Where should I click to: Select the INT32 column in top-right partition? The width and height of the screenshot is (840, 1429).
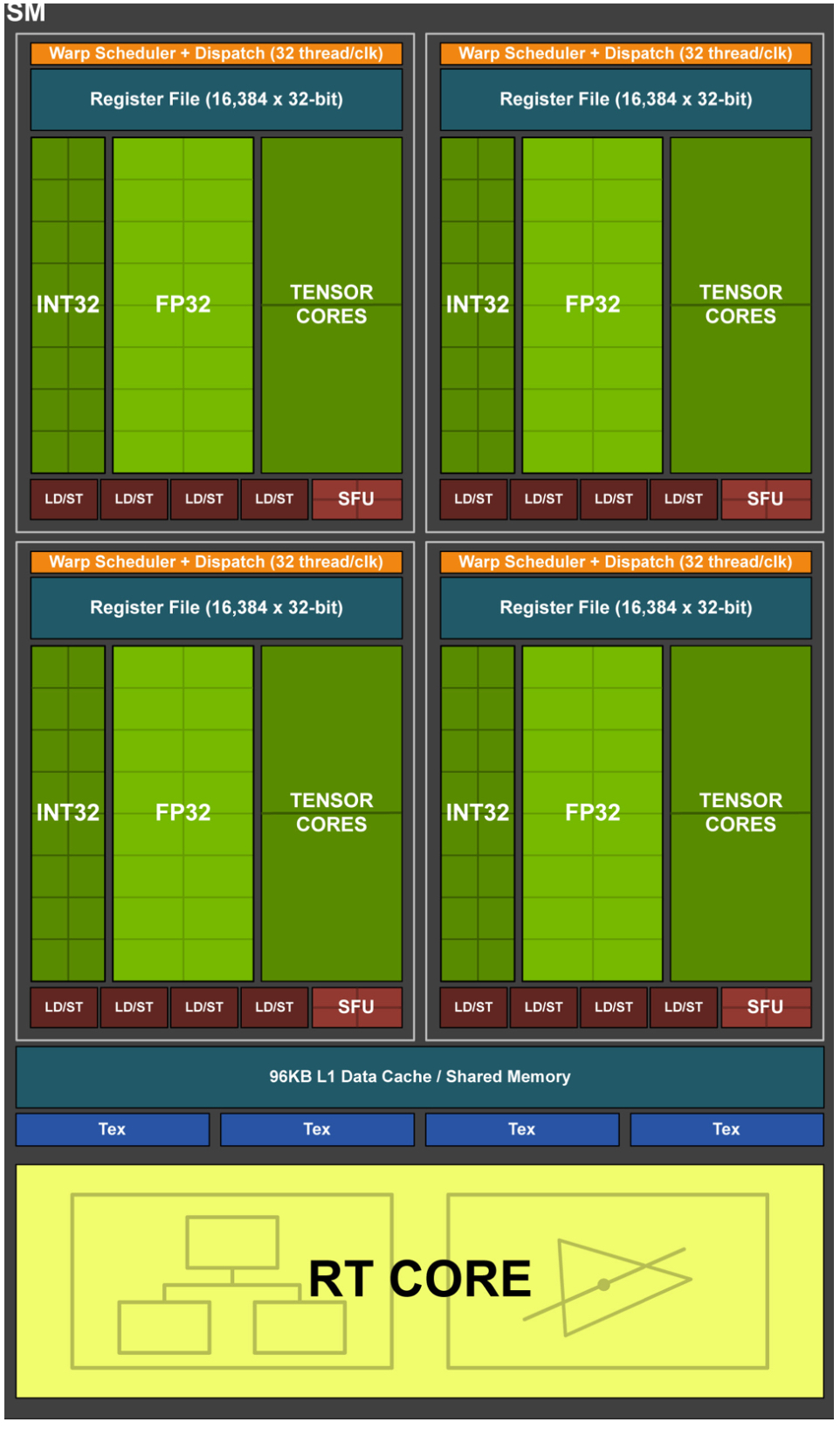click(478, 305)
